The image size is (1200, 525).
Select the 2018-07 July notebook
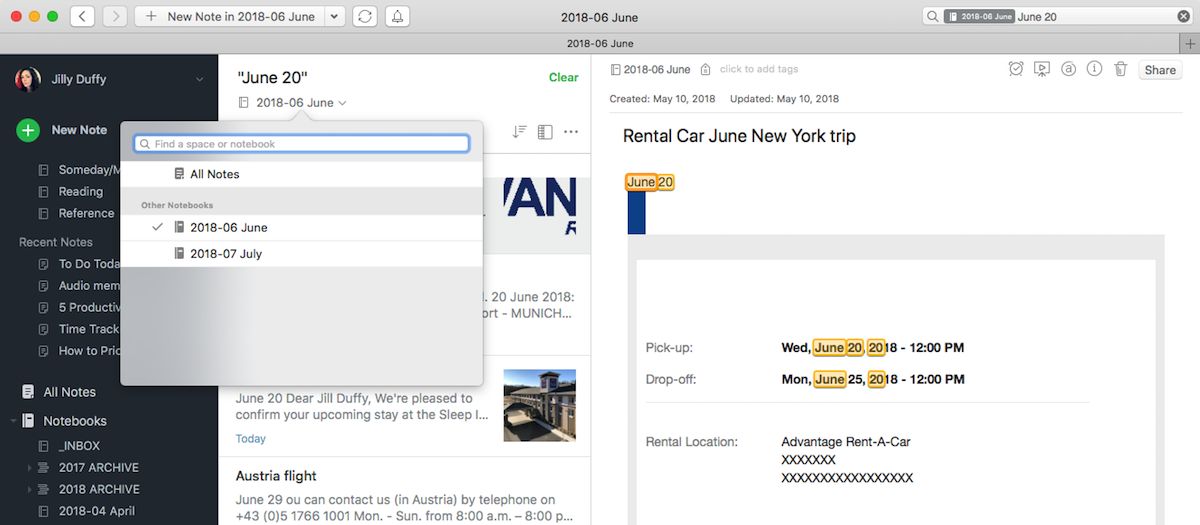(301, 254)
